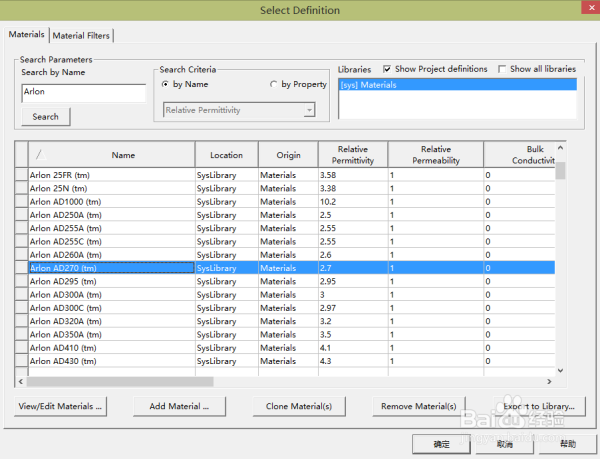Click the horizontal scroll left arrow
The width and height of the screenshot is (600, 459).
21,382
